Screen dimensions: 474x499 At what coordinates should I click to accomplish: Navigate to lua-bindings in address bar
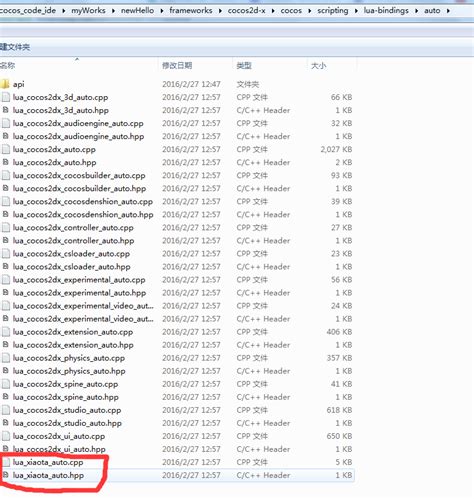(x=386, y=11)
